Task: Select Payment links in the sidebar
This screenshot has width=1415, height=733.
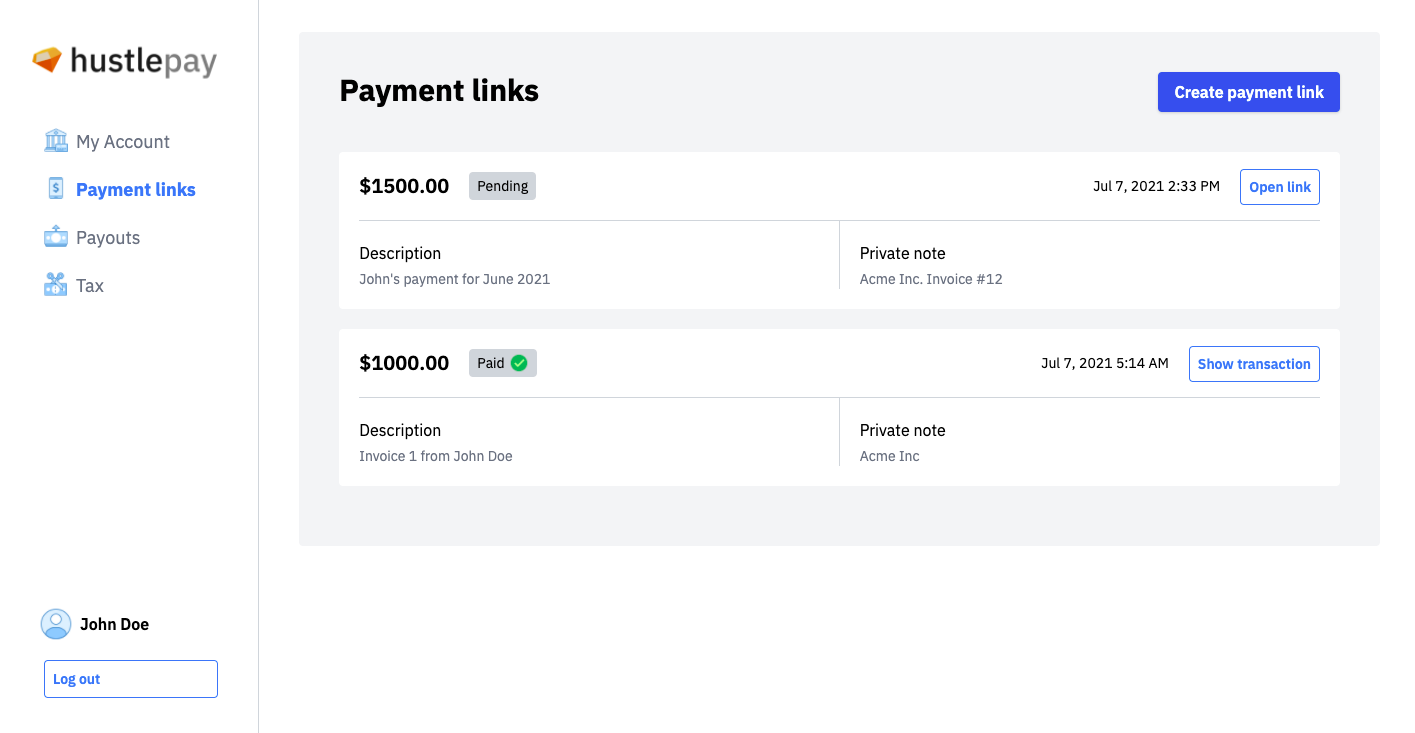Action: (135, 190)
